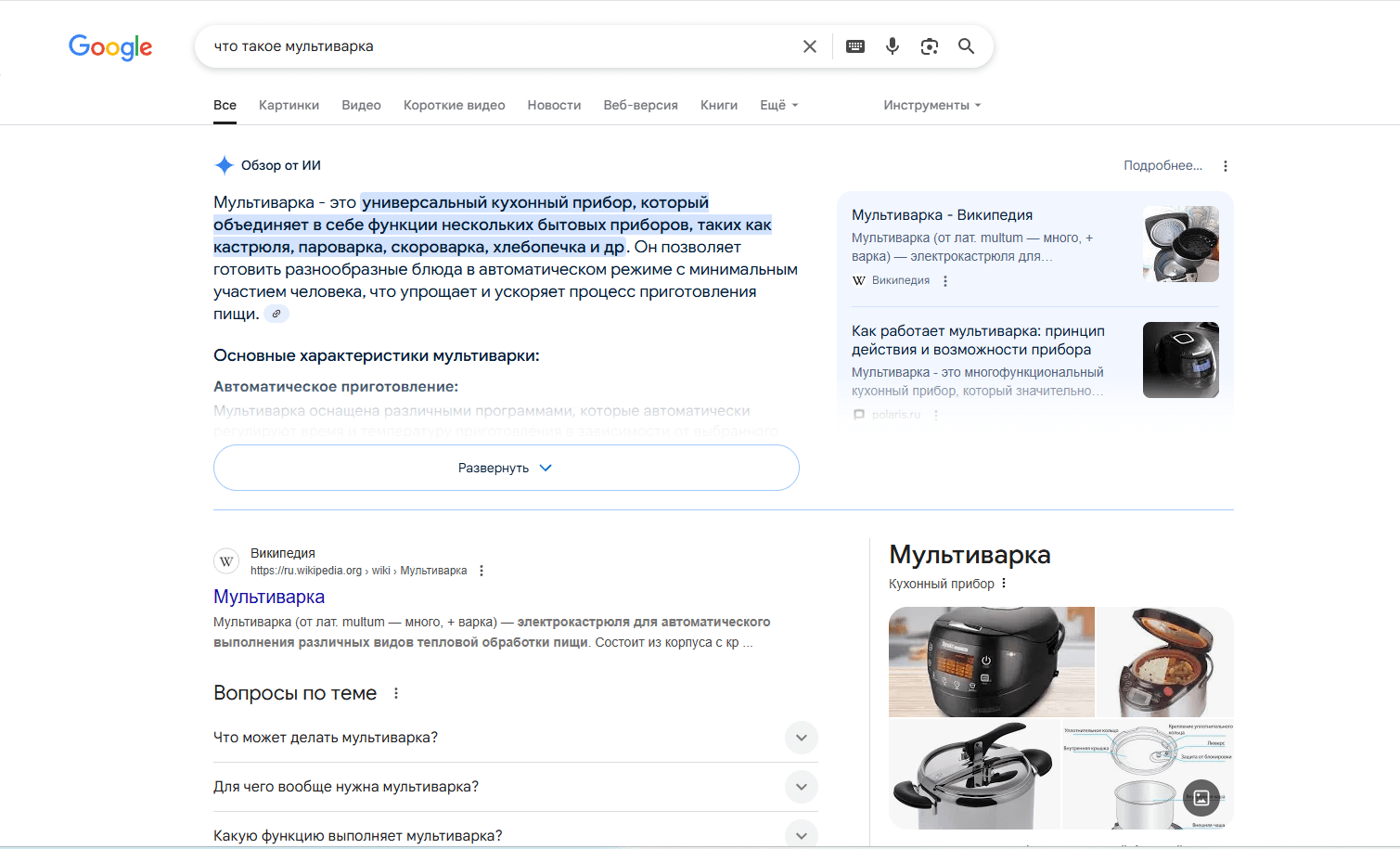Open the 'Новости' tab
This screenshot has height=849, width=1400.
click(554, 105)
